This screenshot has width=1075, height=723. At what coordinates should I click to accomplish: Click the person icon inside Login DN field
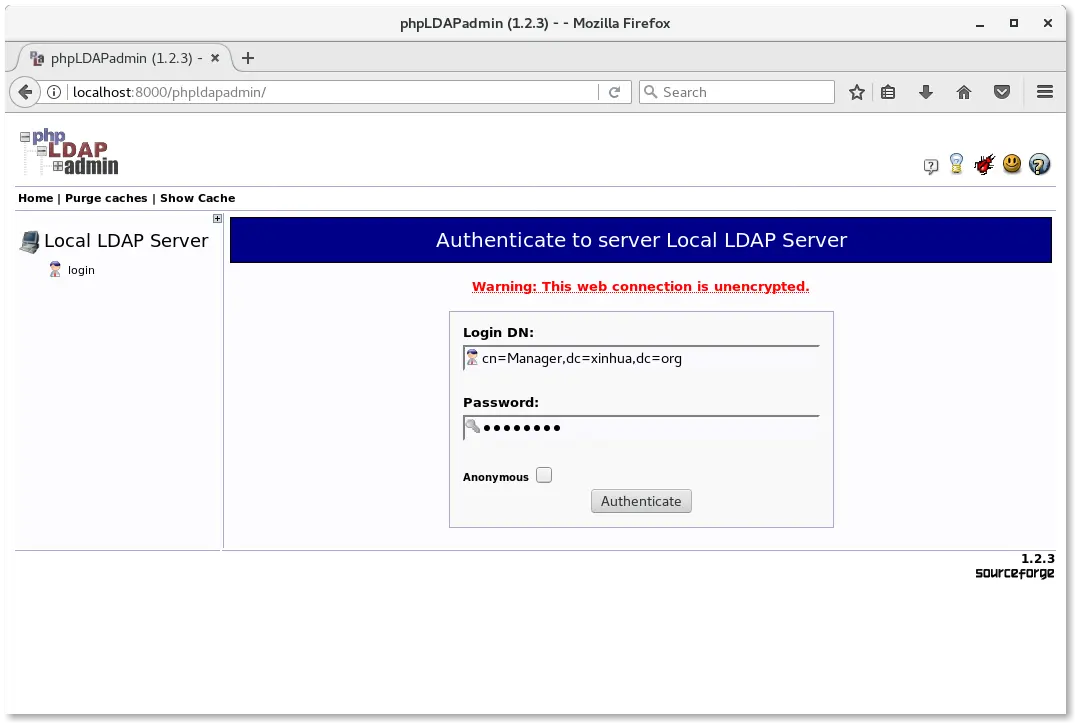coord(470,357)
